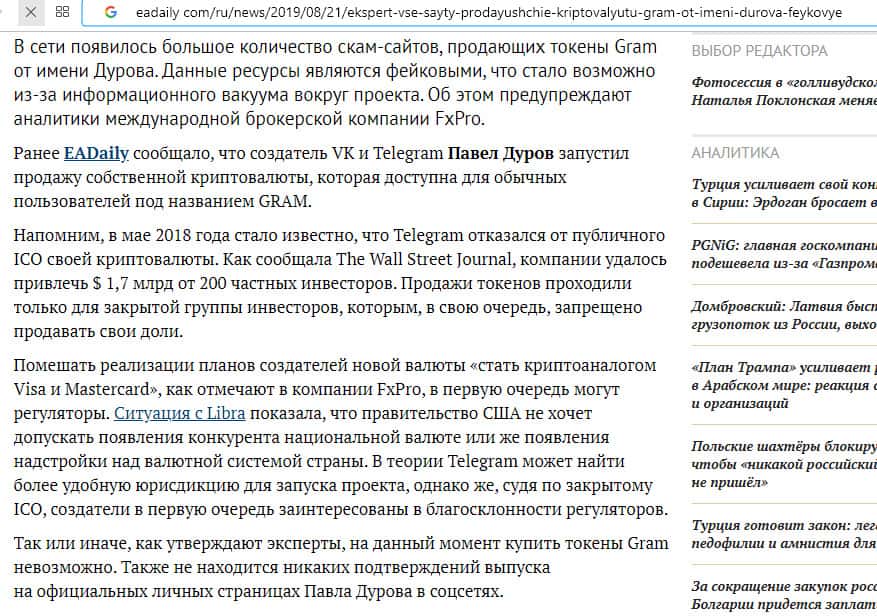Open 'PGNiG: главная госкомпания' analytics article
877x616 pixels.
click(x=784, y=254)
